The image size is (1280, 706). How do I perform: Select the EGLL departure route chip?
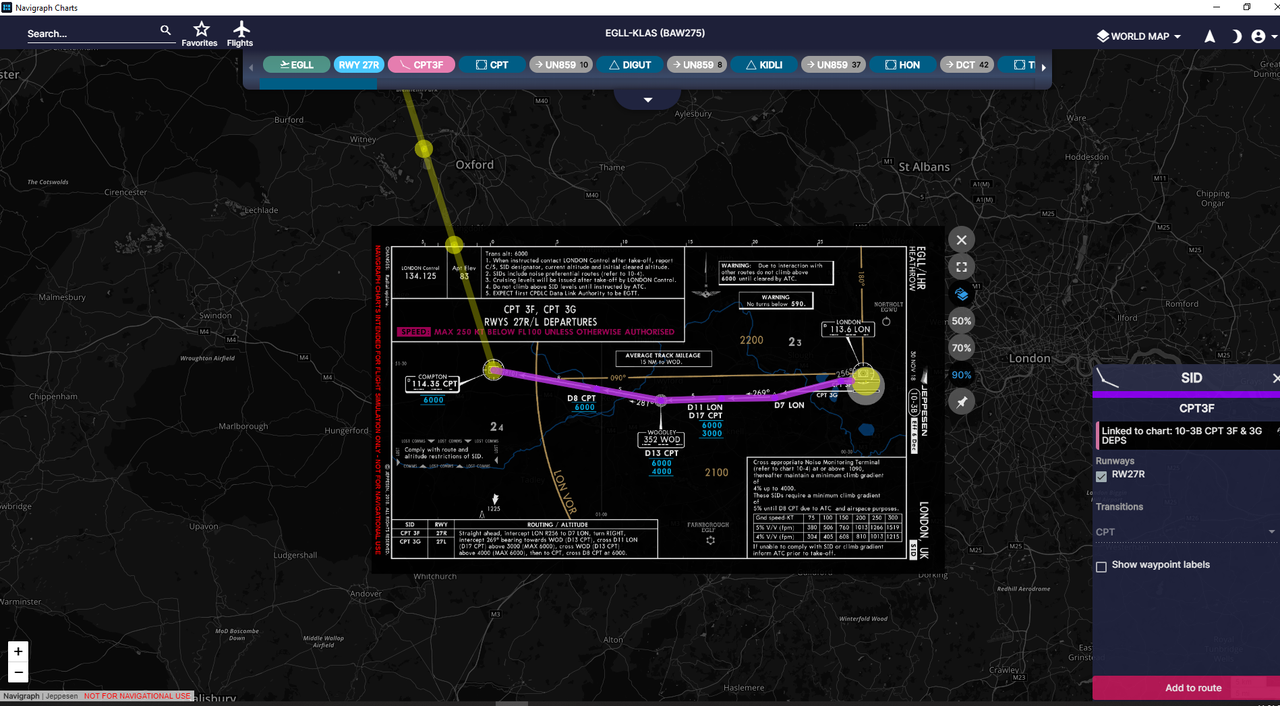tap(296, 65)
